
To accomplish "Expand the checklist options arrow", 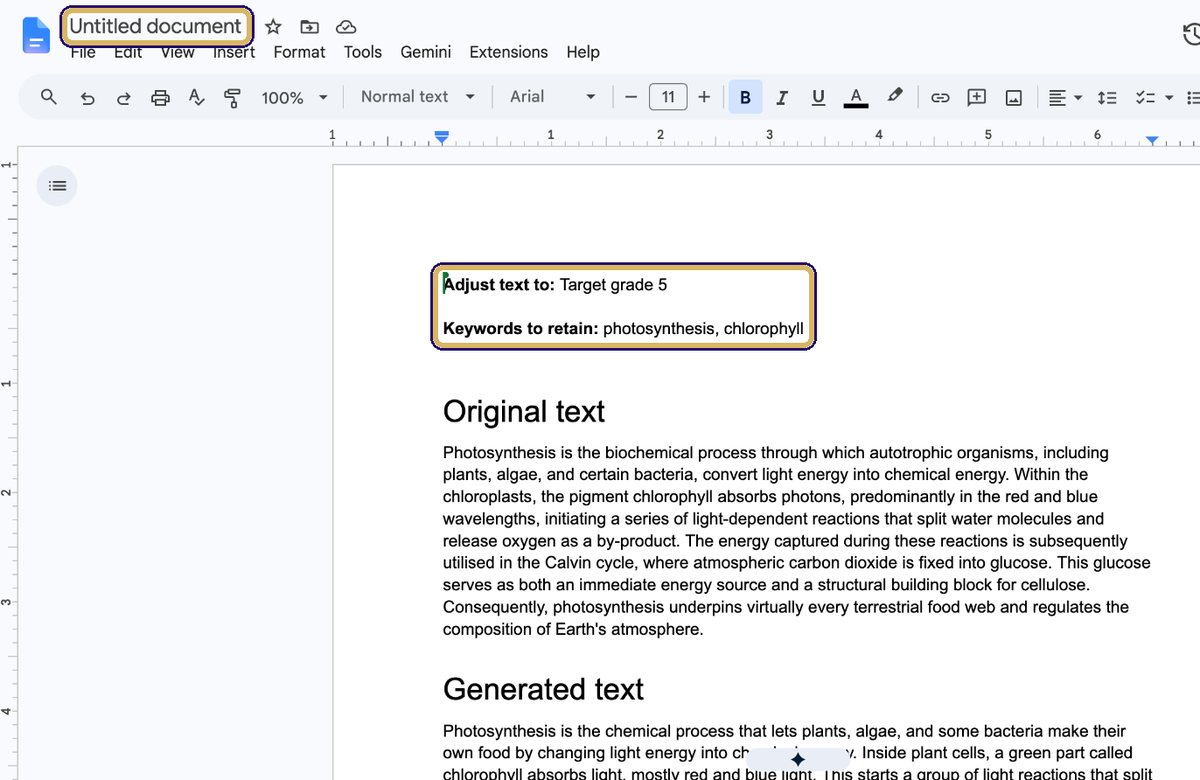I will pyautogui.click(x=1169, y=97).
